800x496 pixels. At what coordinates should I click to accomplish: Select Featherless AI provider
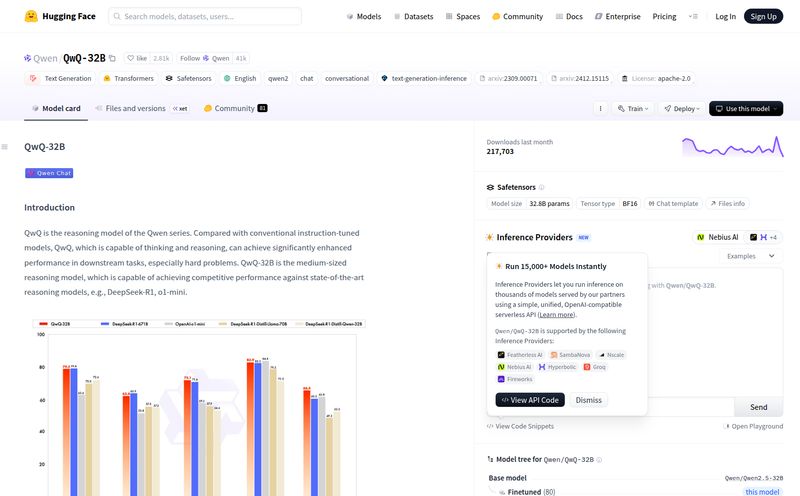pos(520,355)
